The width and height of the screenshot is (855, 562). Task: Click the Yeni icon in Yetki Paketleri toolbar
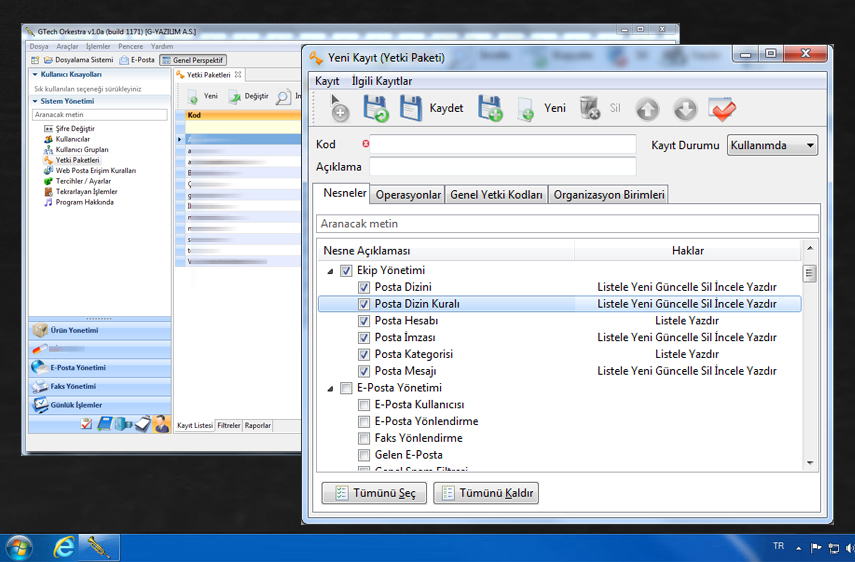coord(193,97)
